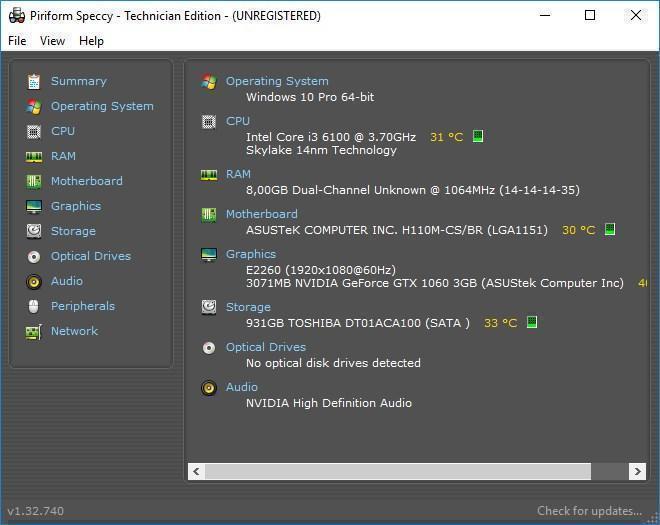
Task: Click the storage temperature 33 °C value
Action: click(x=500, y=323)
